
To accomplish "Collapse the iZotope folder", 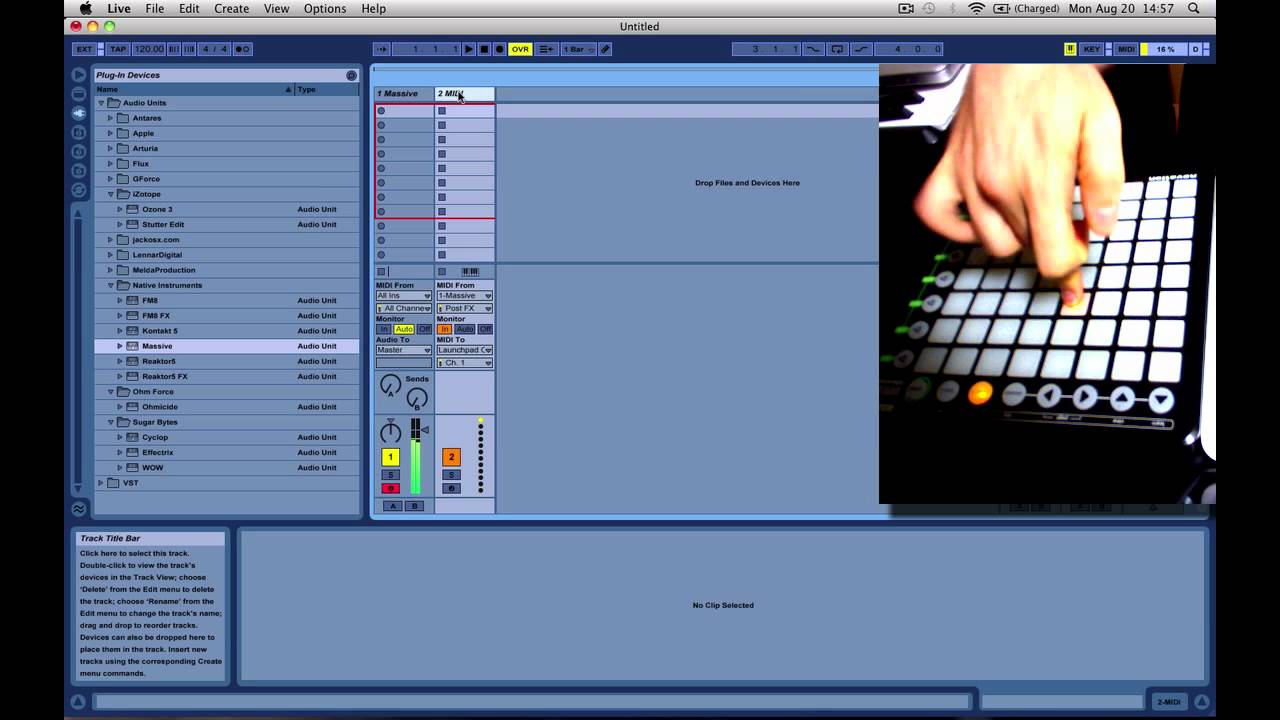I will (x=110, y=194).
